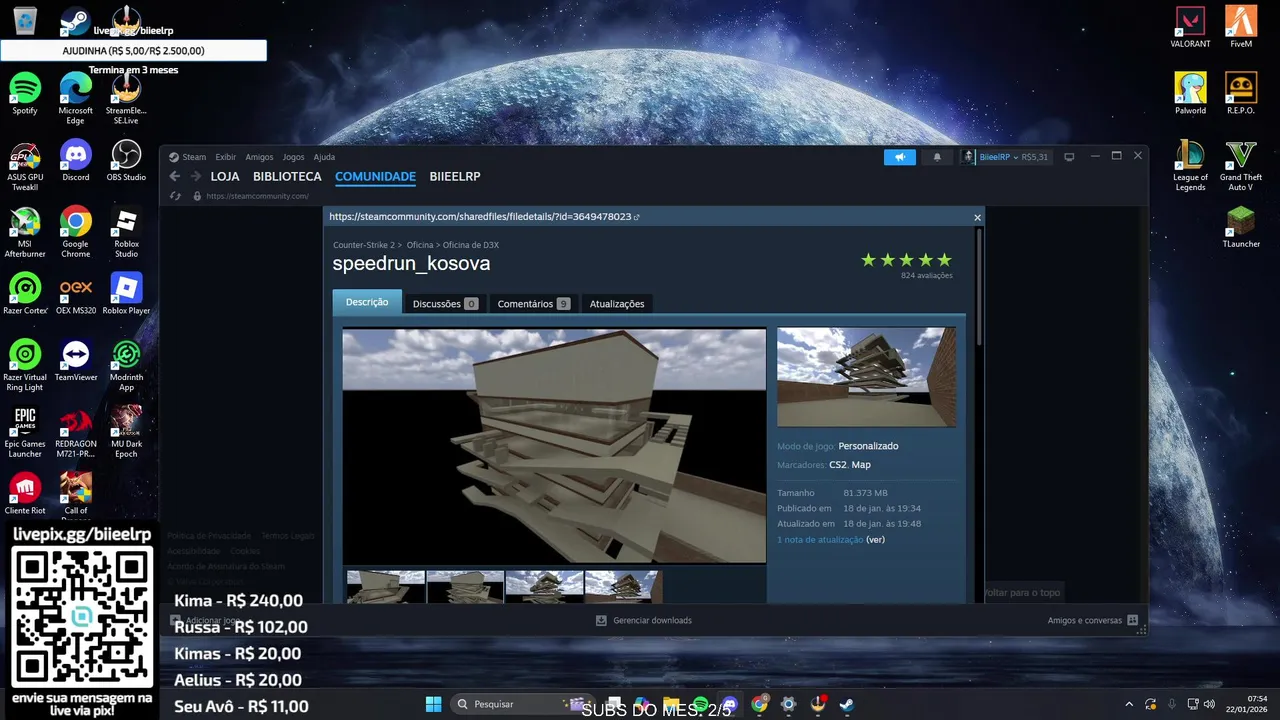
Task: Click the padlock icon beside the URL
Action: point(197,196)
